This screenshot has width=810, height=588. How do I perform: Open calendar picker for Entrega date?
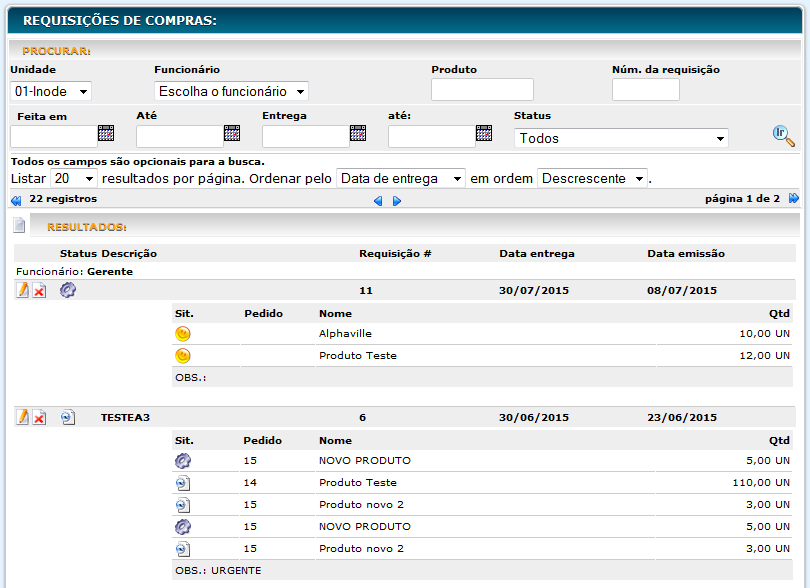(x=358, y=134)
